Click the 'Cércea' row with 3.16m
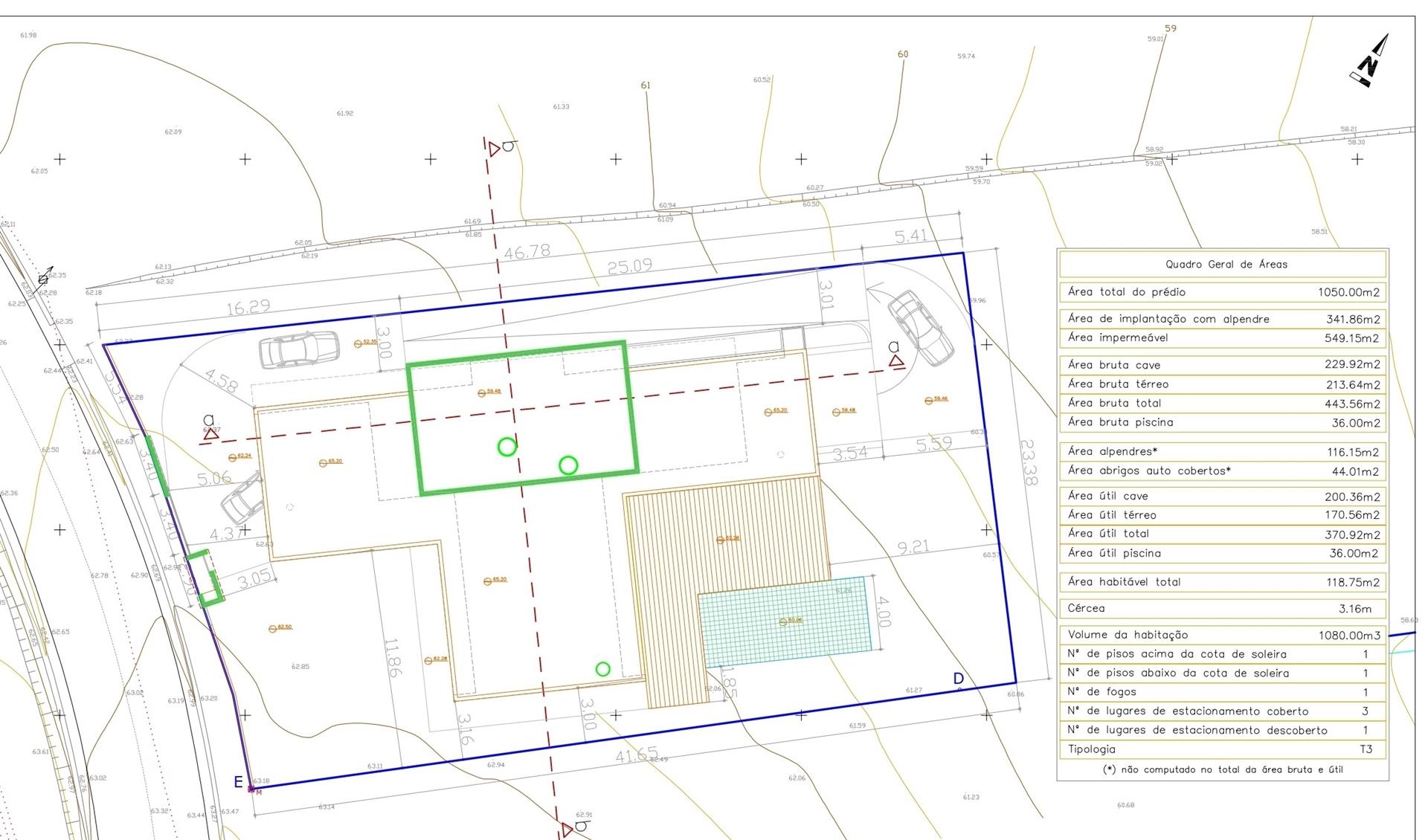The width and height of the screenshot is (1428, 840). click(1223, 608)
